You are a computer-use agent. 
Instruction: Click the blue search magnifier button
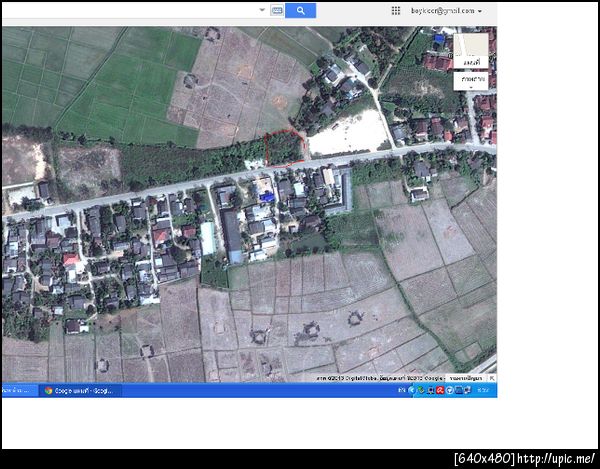tap(300, 11)
